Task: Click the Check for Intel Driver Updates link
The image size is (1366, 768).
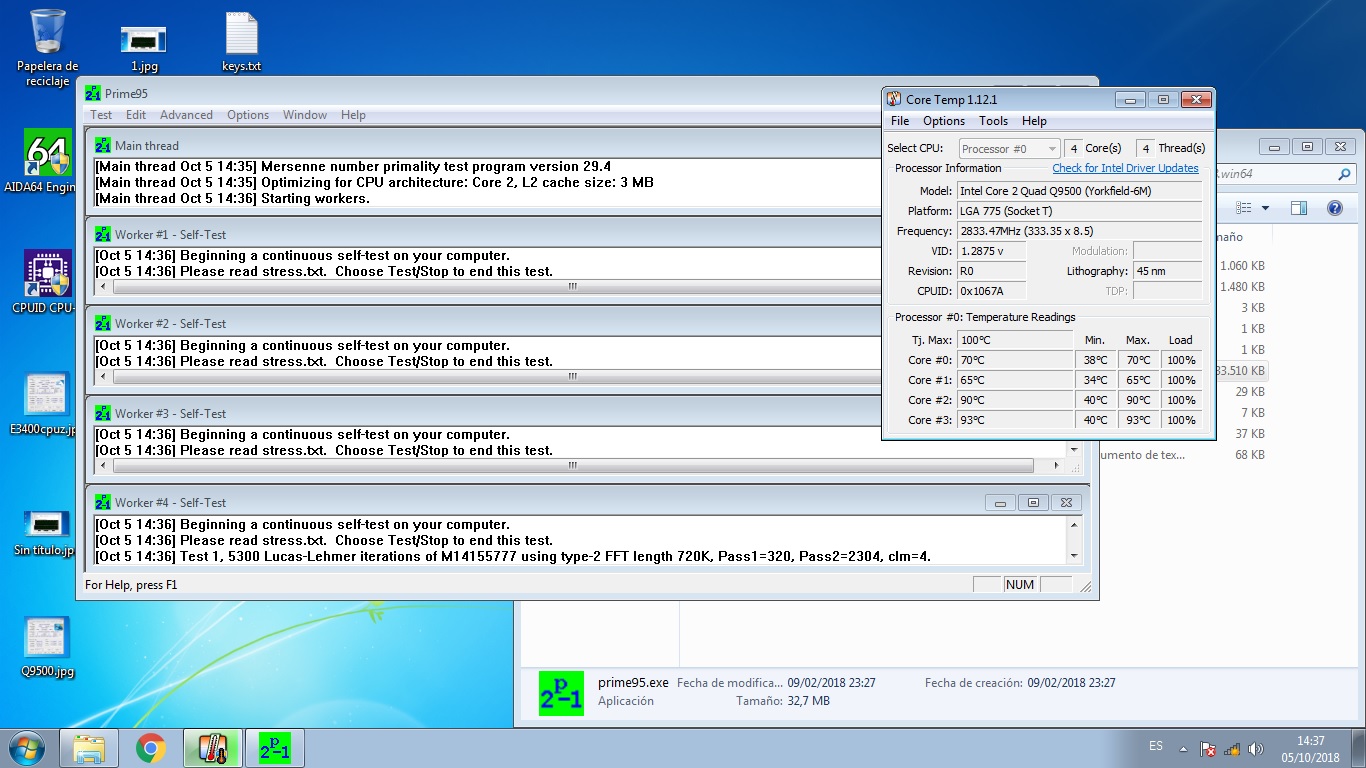Action: click(x=1125, y=168)
